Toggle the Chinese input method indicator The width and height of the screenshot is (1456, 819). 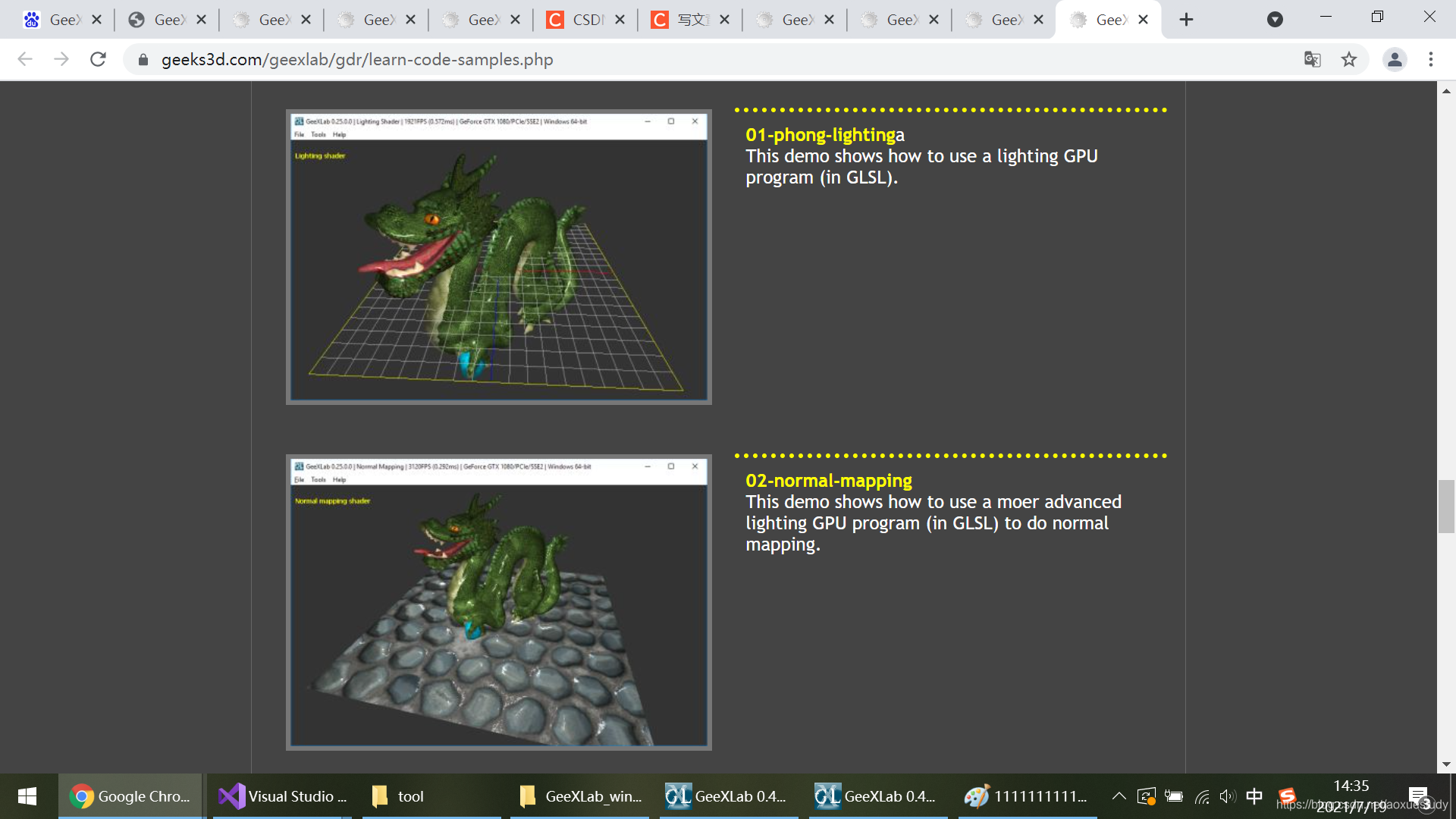(x=1254, y=796)
